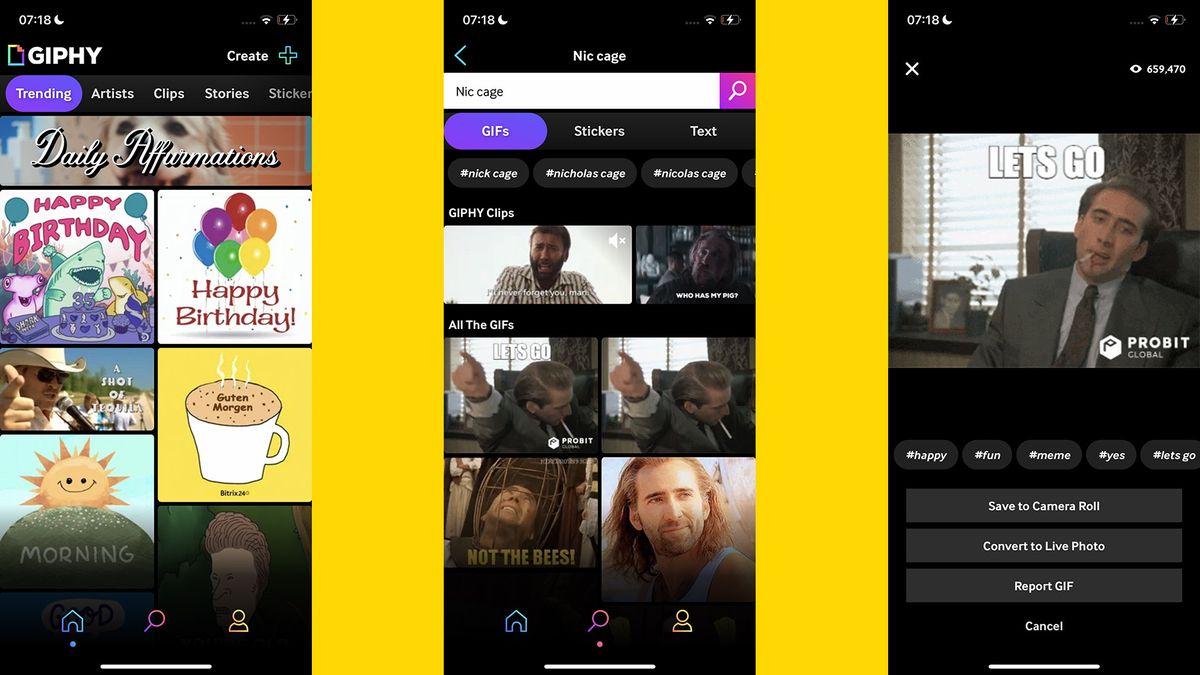Open your profile via the person icon
This screenshot has height=675, width=1200.
(679, 621)
